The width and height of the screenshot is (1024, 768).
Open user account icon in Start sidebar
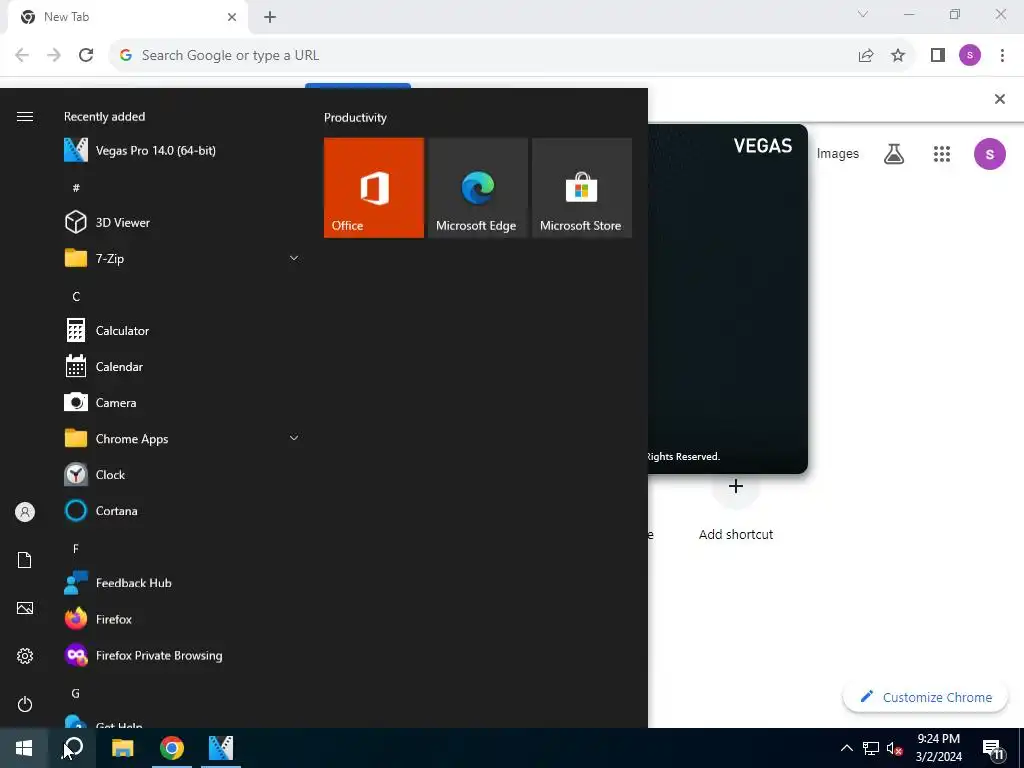(25, 512)
